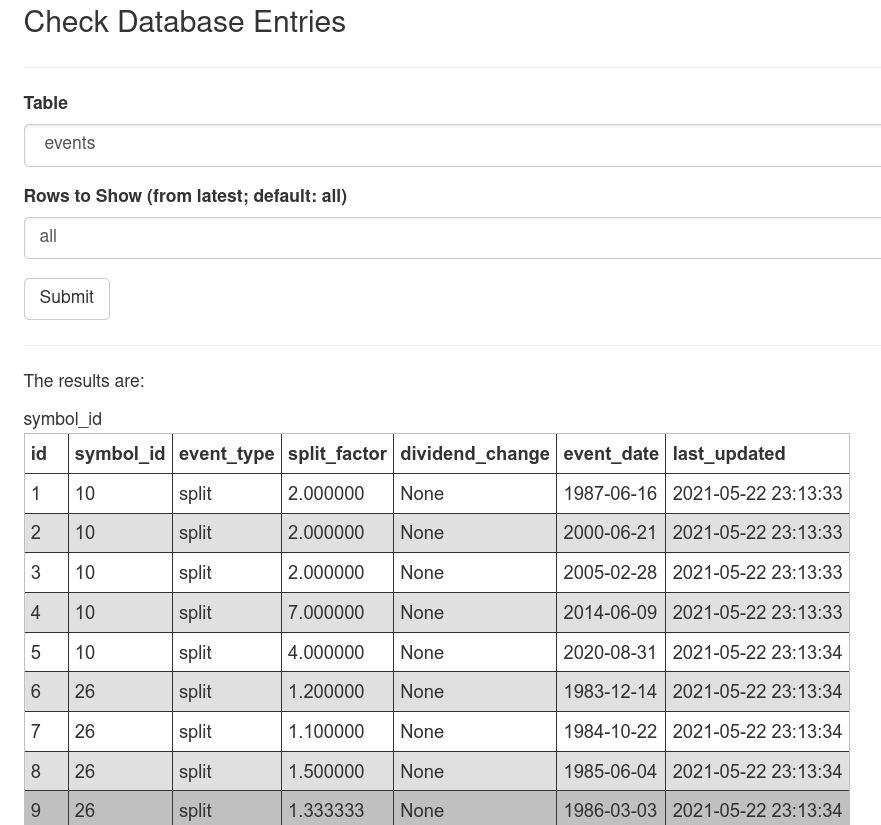
Task: Select the dividend_change column header
Action: 474,454
